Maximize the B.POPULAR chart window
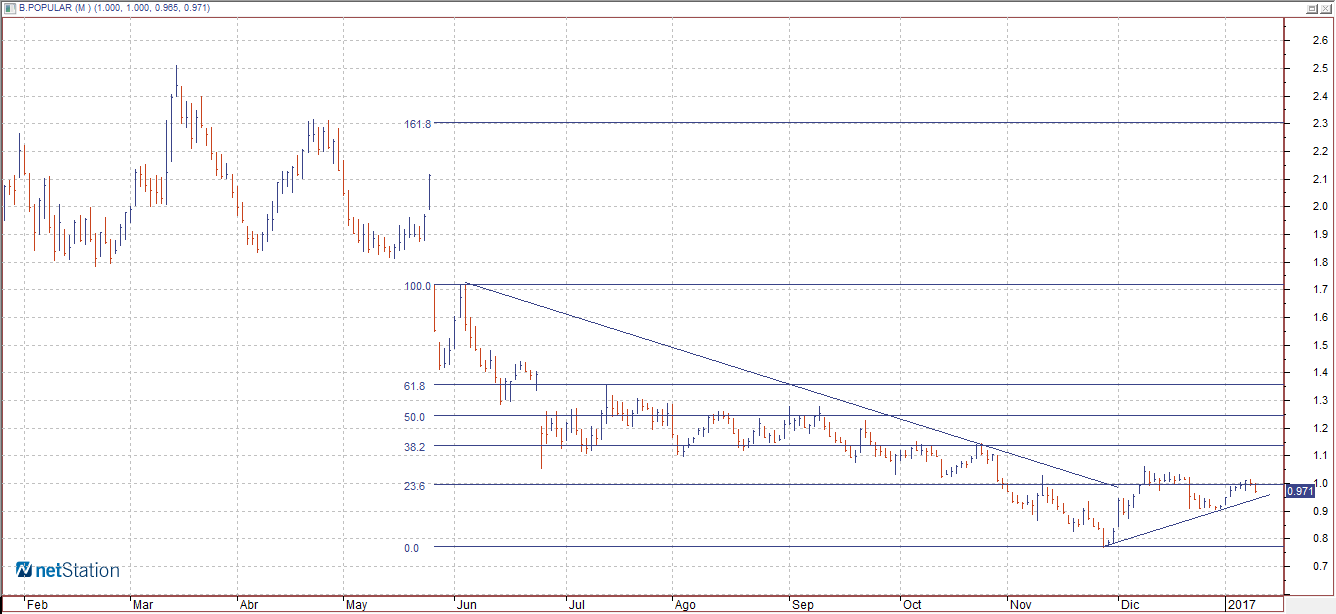This screenshot has width=1336, height=614. pyautogui.click(x=1310, y=7)
